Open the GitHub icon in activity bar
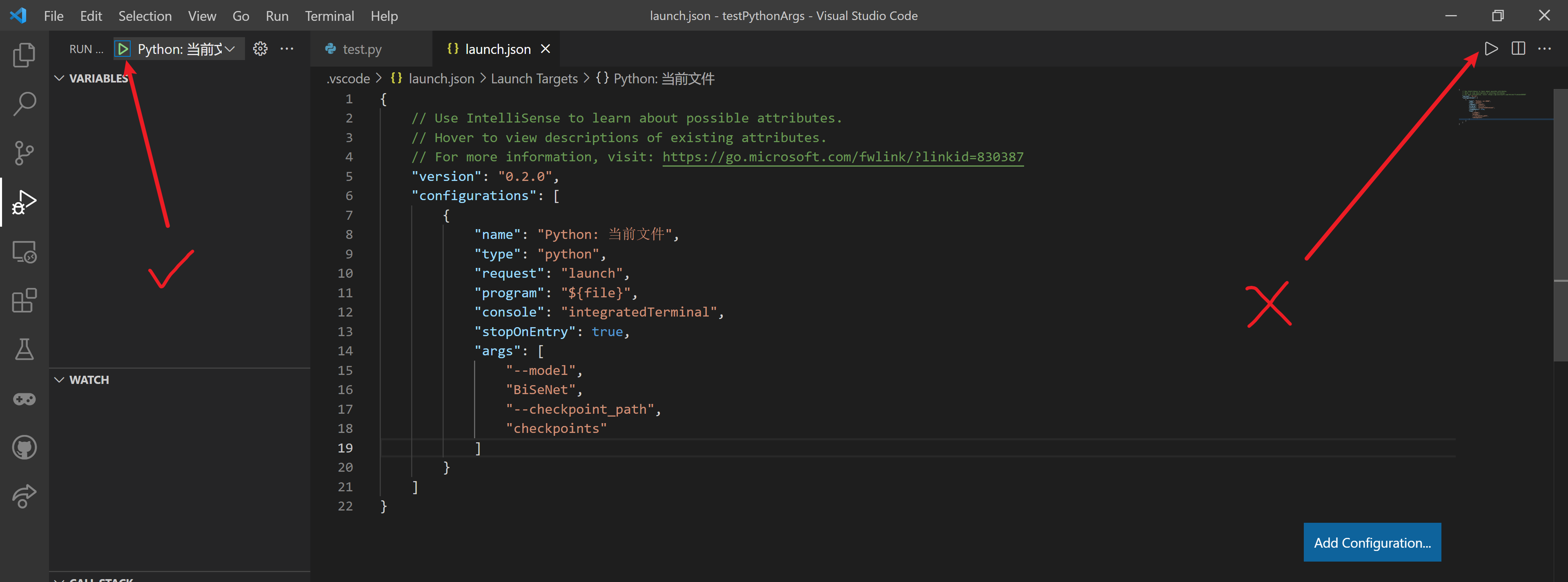The image size is (1568, 582). point(24,448)
